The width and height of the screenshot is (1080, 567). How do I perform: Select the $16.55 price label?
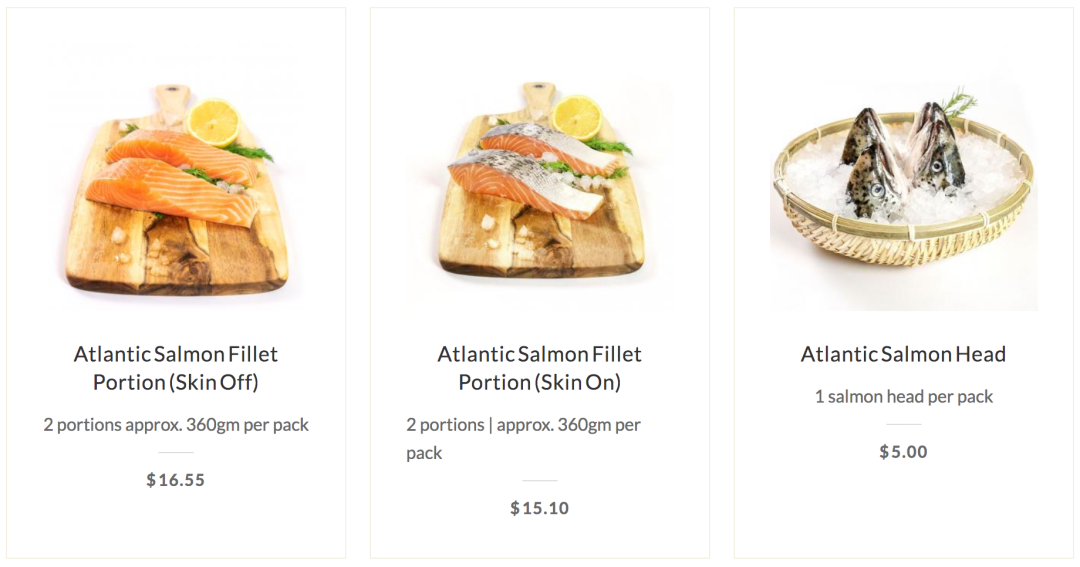(x=176, y=480)
